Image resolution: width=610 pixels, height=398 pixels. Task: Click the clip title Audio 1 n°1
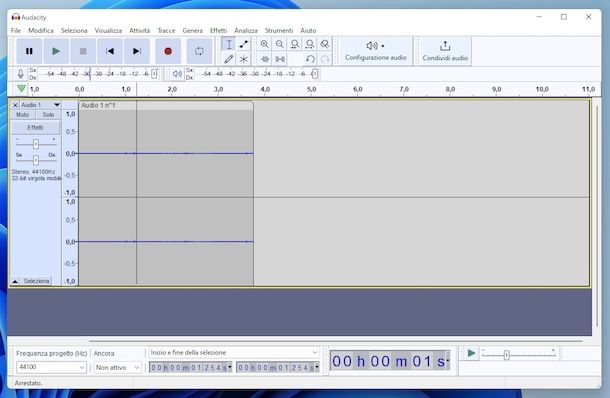[98, 105]
